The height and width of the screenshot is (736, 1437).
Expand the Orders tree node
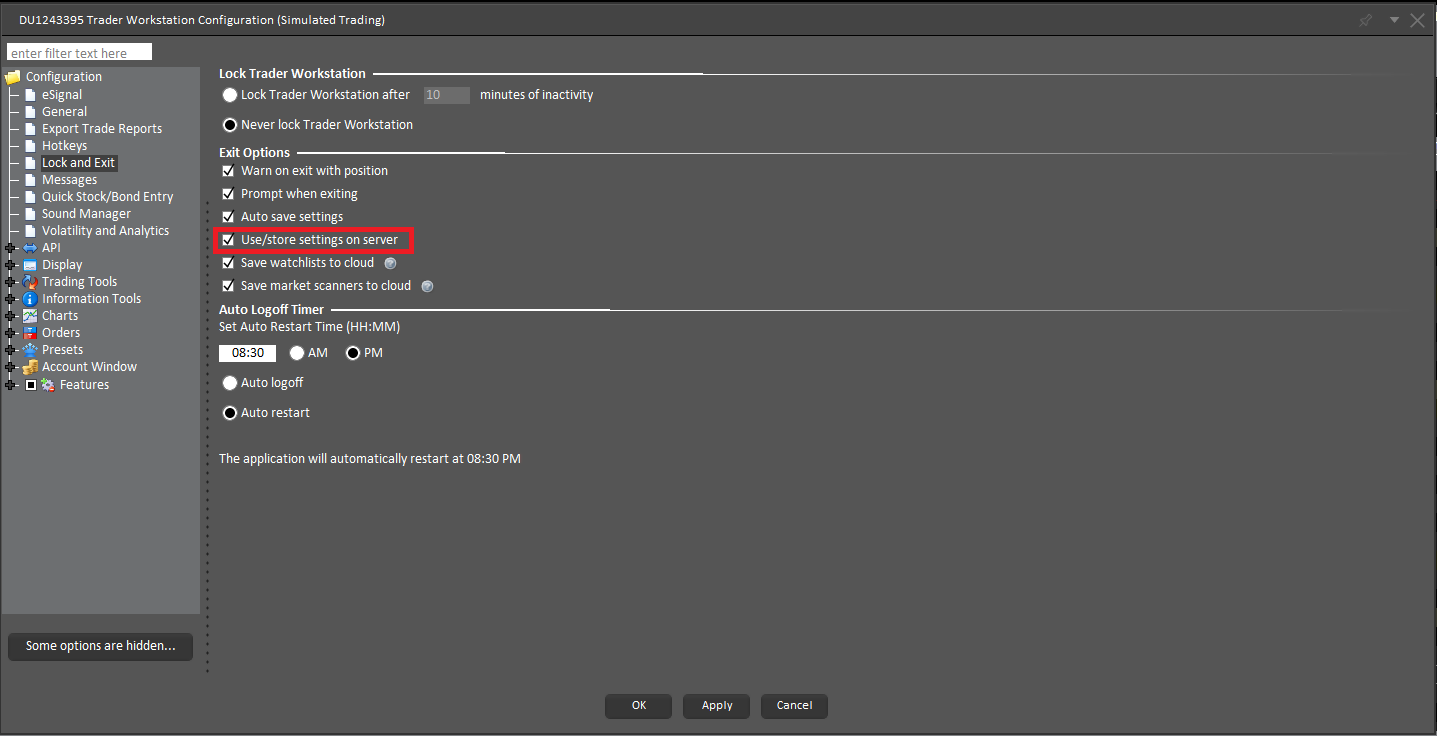[11, 333]
